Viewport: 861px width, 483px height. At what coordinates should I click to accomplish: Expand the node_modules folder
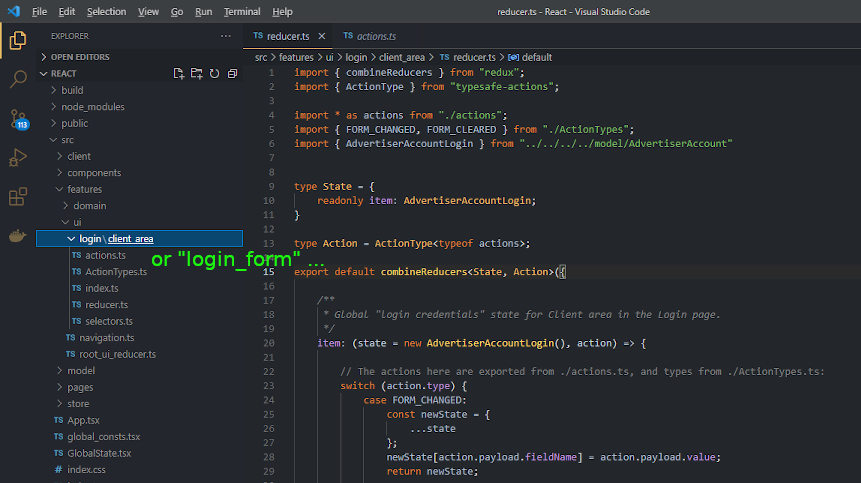93,106
